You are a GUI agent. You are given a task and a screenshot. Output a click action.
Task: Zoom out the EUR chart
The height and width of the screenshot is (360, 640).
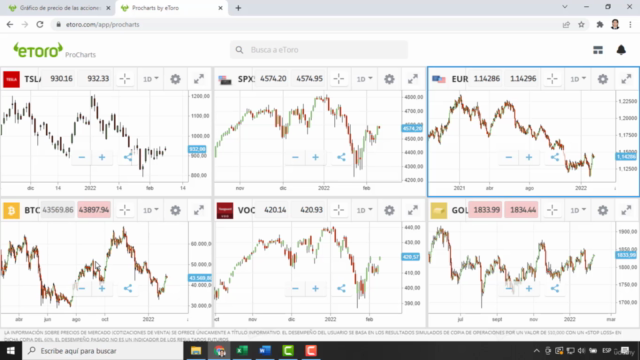tap(509, 157)
